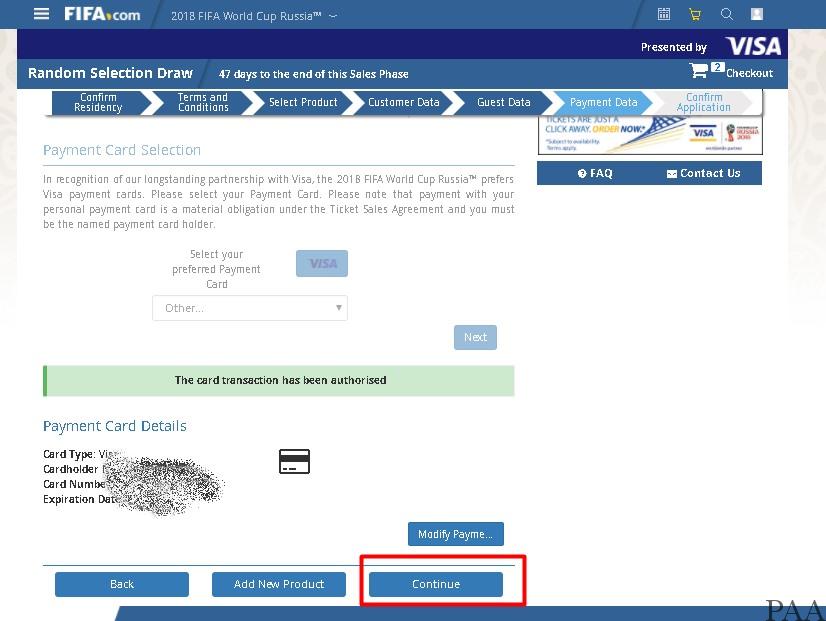Go to Terms and Conditions step
Image resolution: width=826 pixels, height=621 pixels.
coord(203,102)
